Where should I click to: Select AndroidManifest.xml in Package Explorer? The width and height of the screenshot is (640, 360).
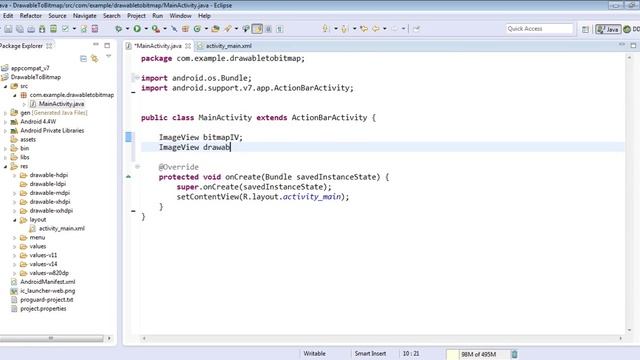pyautogui.click(x=48, y=282)
